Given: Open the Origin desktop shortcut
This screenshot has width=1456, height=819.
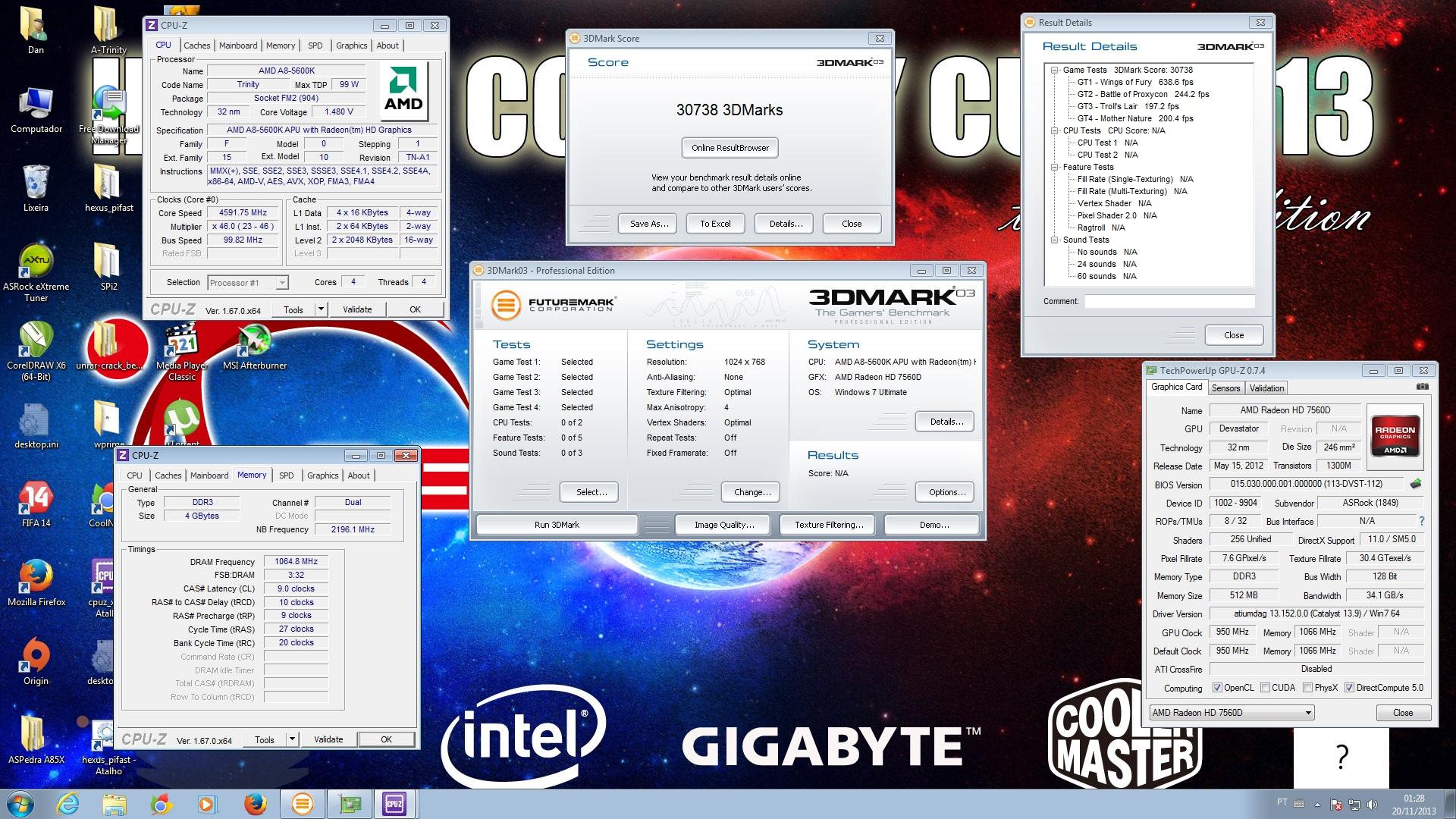Looking at the screenshot, I should point(36,662).
